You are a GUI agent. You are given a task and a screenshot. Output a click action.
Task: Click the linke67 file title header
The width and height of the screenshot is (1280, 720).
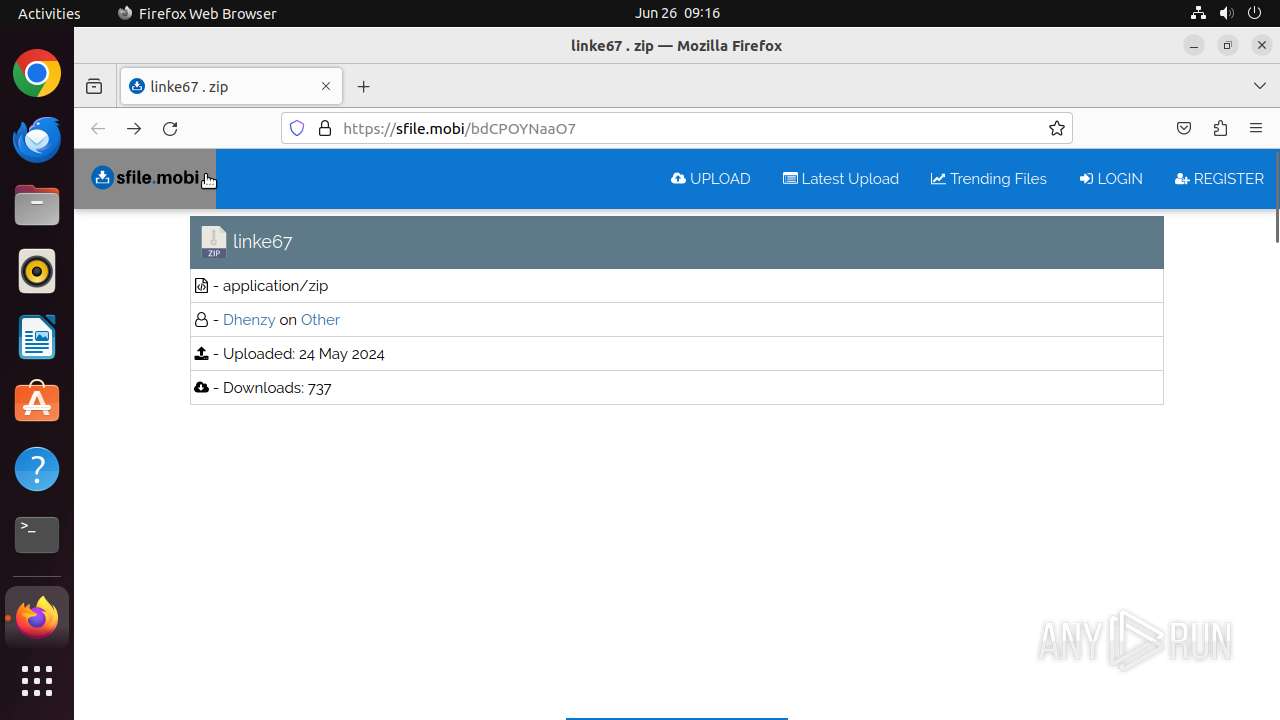(x=262, y=242)
